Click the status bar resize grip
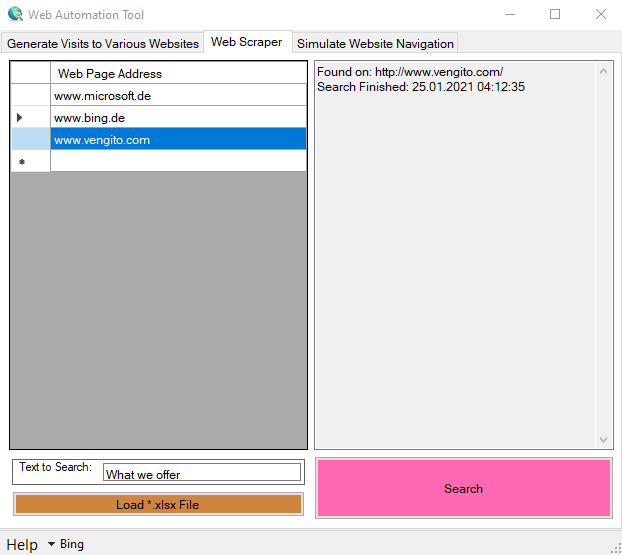Screen dimensions: 622x555 coord(616,549)
